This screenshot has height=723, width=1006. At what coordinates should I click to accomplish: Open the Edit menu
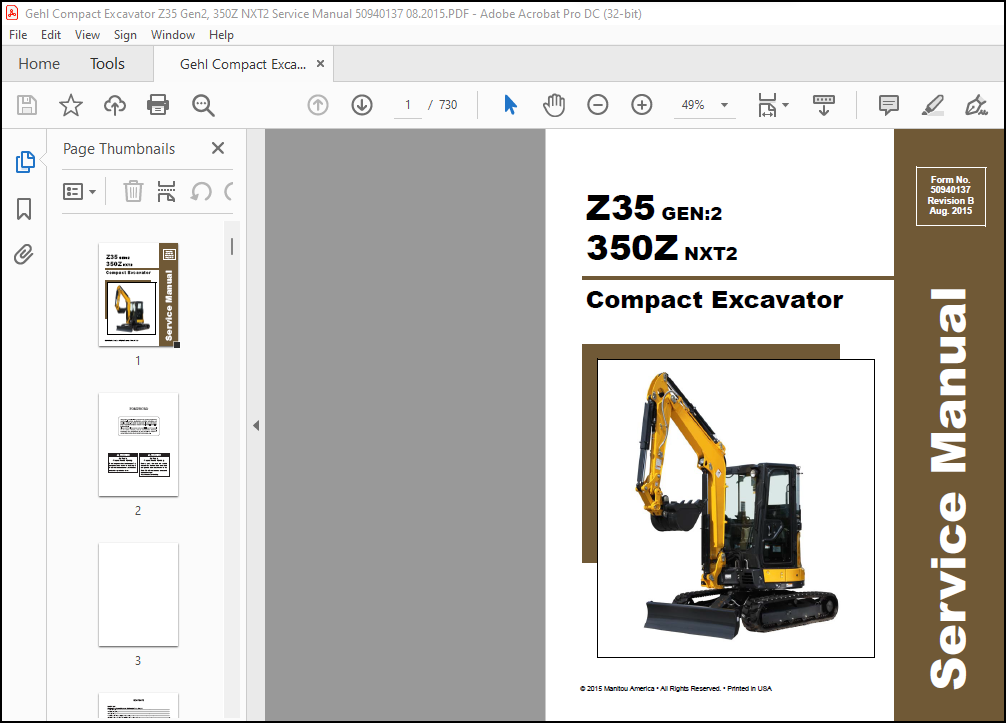(51, 35)
